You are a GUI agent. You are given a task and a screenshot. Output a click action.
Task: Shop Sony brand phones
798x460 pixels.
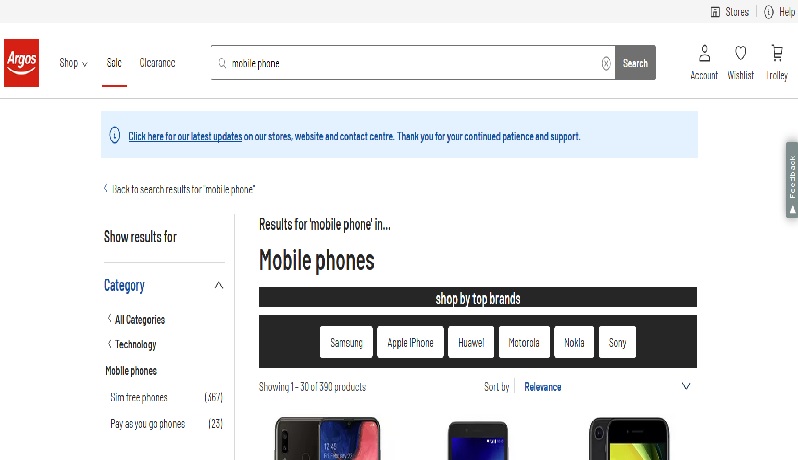click(617, 342)
